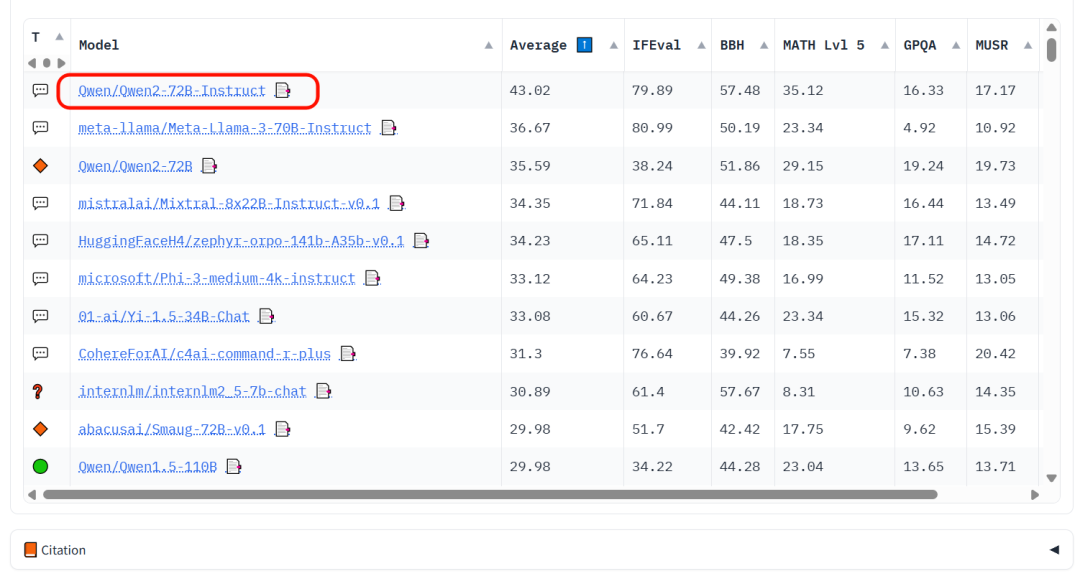
Task: Click the scroll-left arrow of horizontal scrollbar
Action: click(32, 494)
